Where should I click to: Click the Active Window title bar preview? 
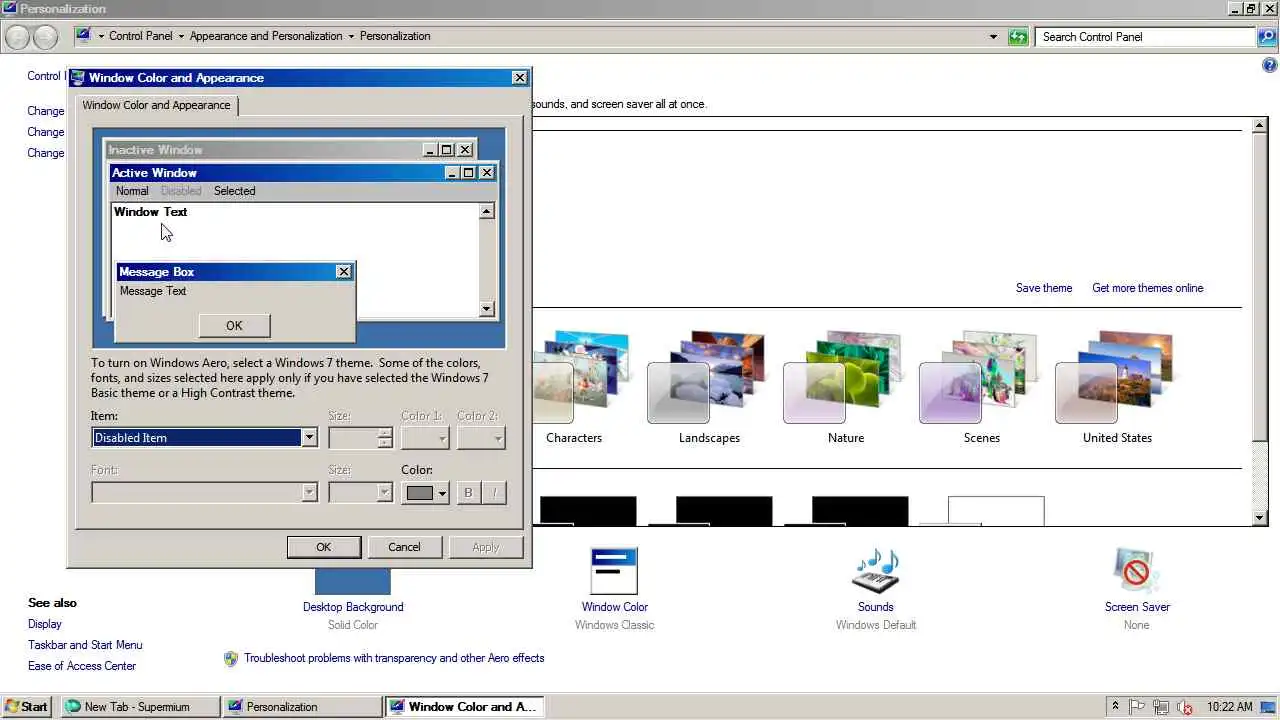(303, 173)
